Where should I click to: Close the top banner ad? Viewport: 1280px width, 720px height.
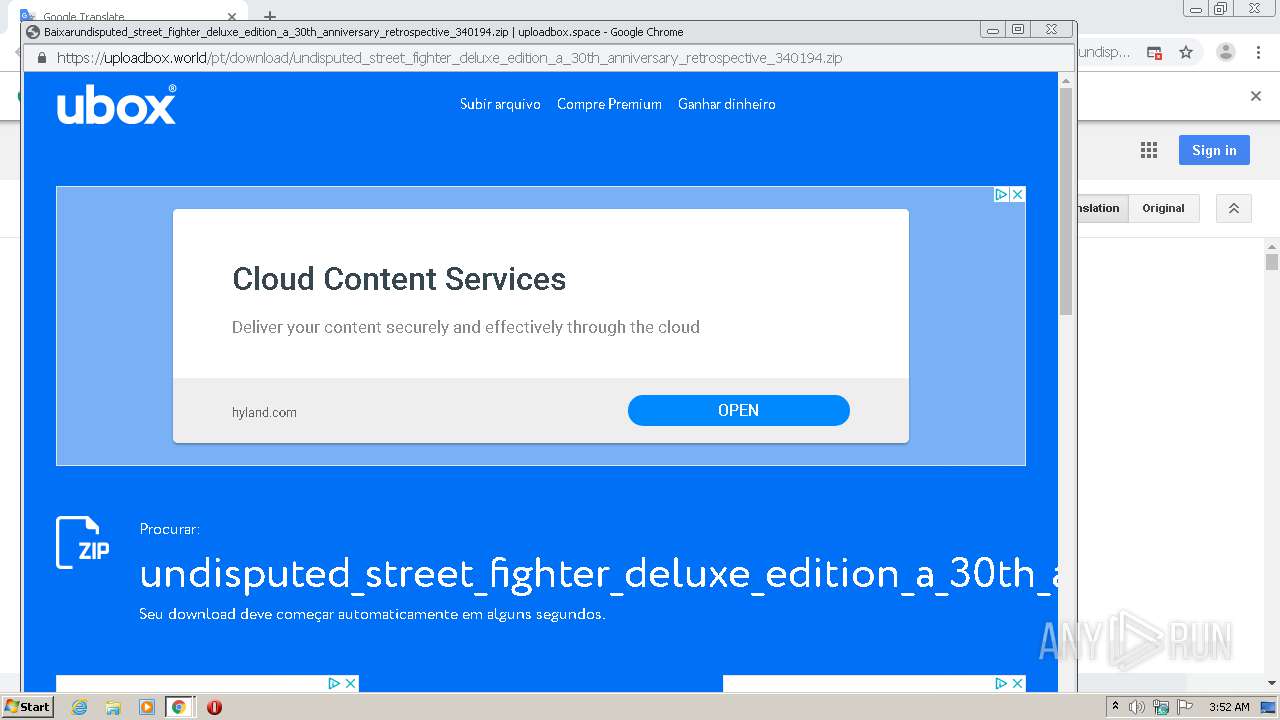coord(1018,195)
